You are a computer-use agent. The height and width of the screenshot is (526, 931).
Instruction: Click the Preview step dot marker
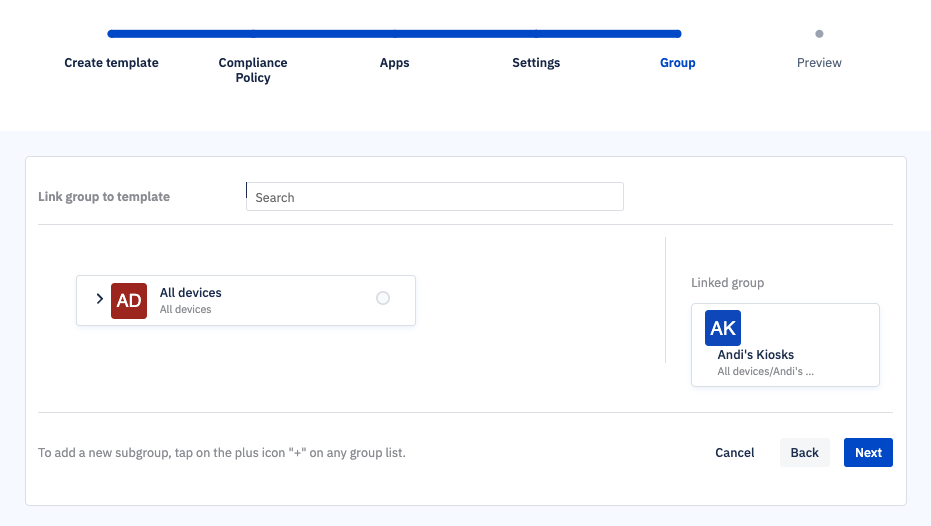[x=819, y=34]
